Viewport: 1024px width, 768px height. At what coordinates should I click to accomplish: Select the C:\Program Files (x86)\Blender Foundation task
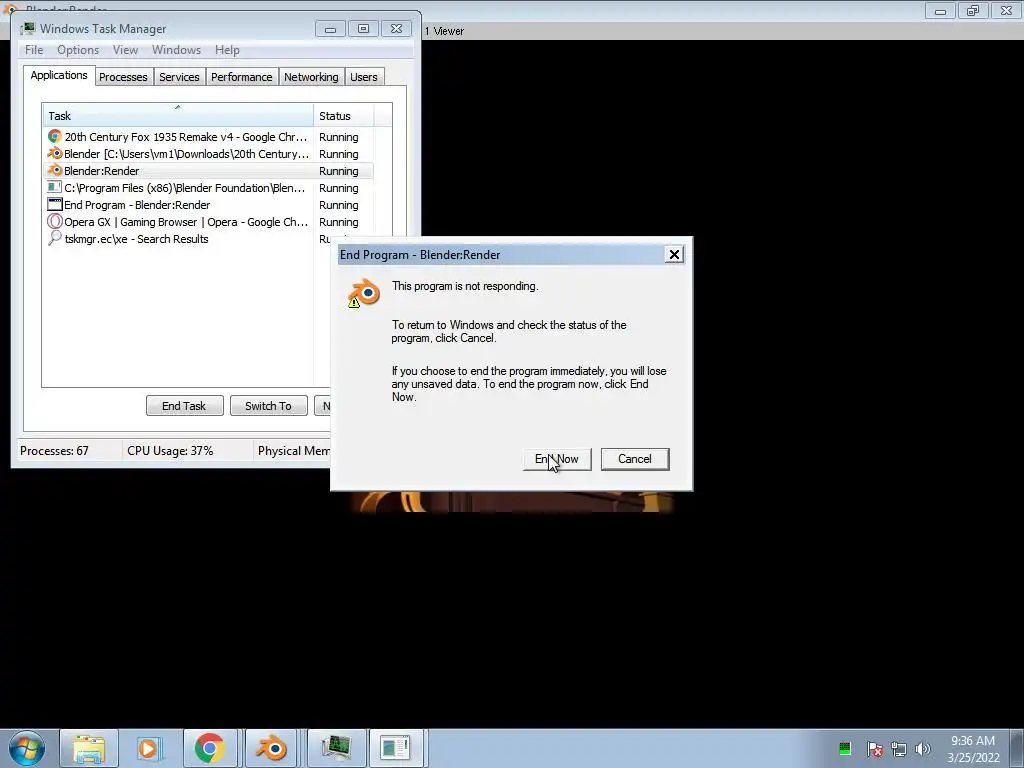tap(209, 188)
